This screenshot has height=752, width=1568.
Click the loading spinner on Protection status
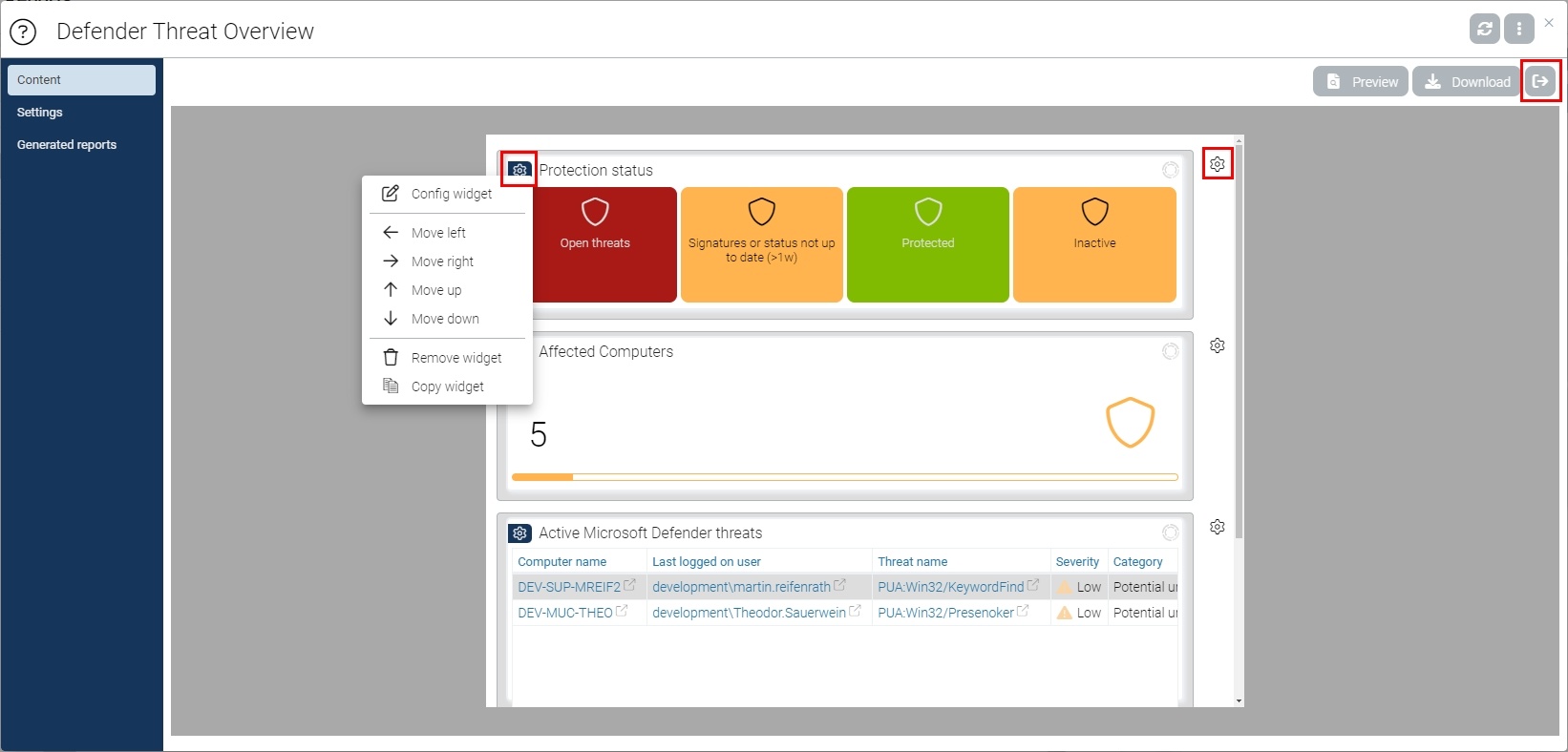1171,170
